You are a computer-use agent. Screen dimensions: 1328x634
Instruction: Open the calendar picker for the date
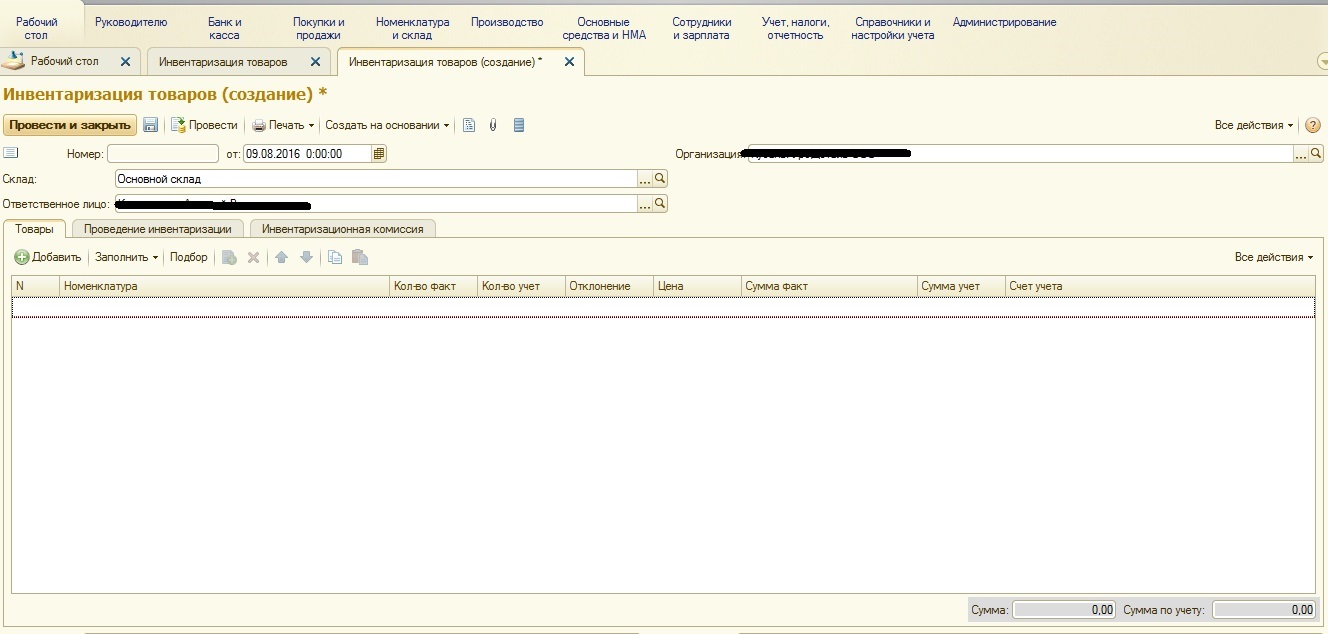pos(379,154)
